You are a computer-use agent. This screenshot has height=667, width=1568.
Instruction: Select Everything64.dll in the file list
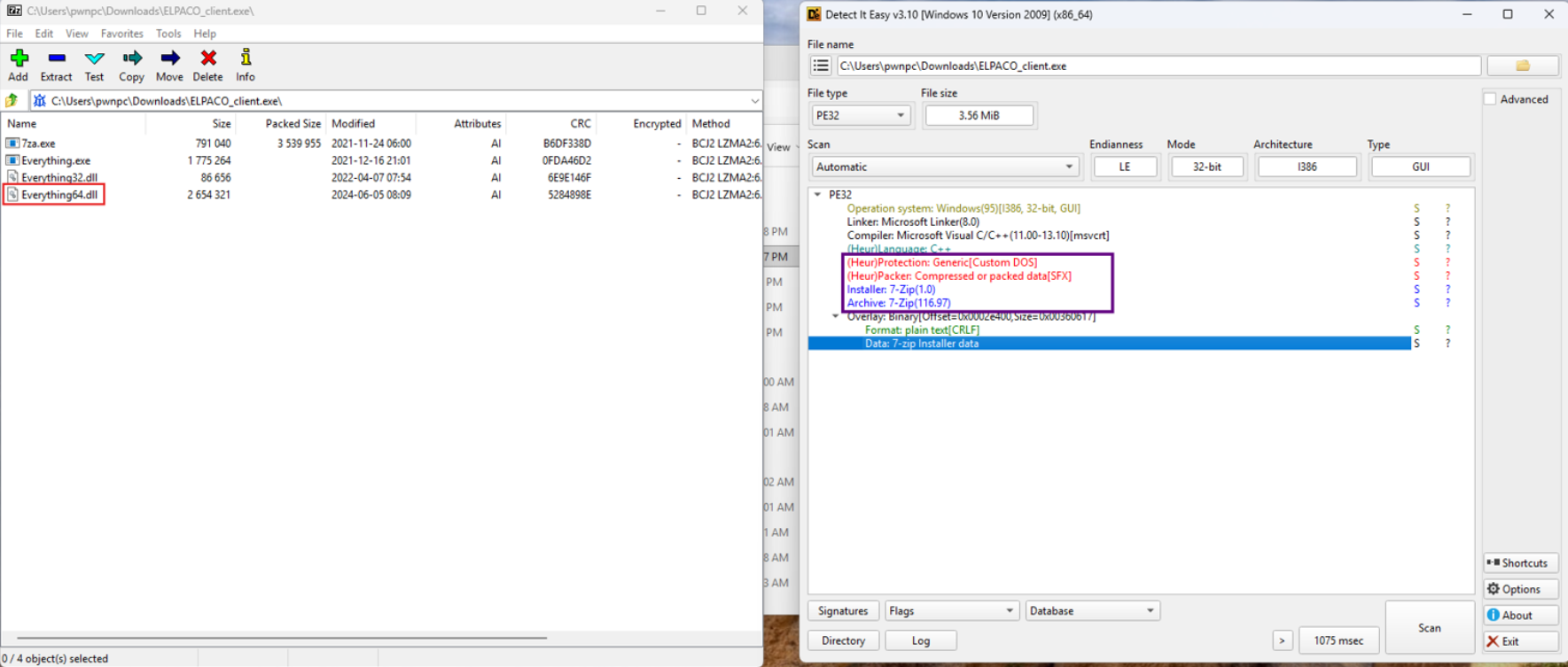(59, 195)
